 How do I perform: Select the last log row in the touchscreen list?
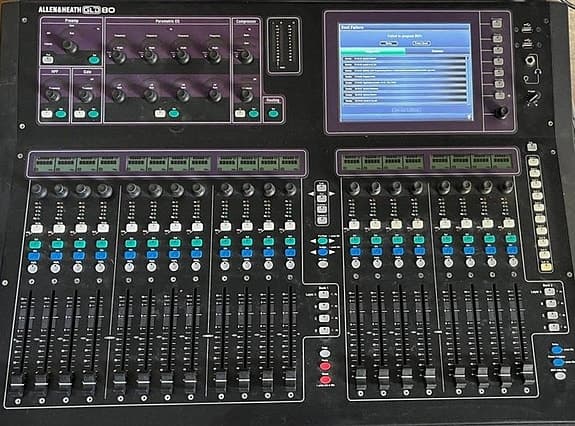coord(405,100)
